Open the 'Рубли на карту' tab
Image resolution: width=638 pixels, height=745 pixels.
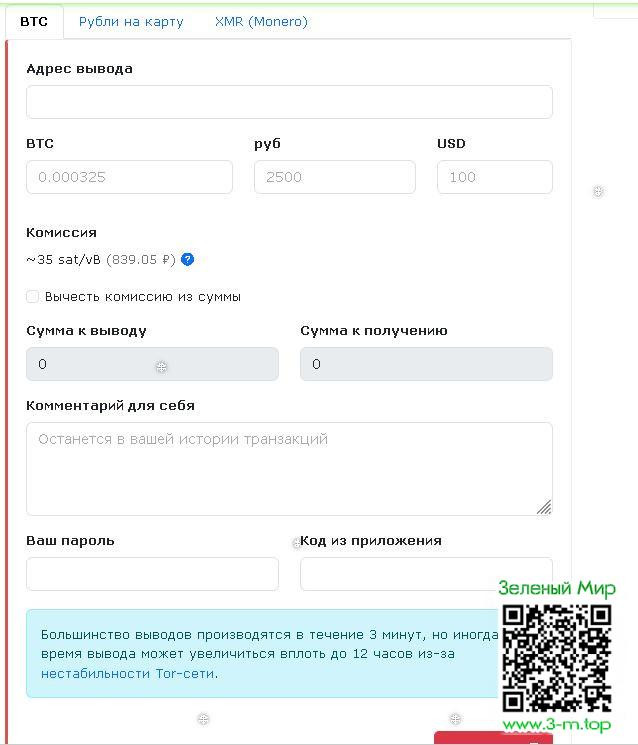point(131,21)
